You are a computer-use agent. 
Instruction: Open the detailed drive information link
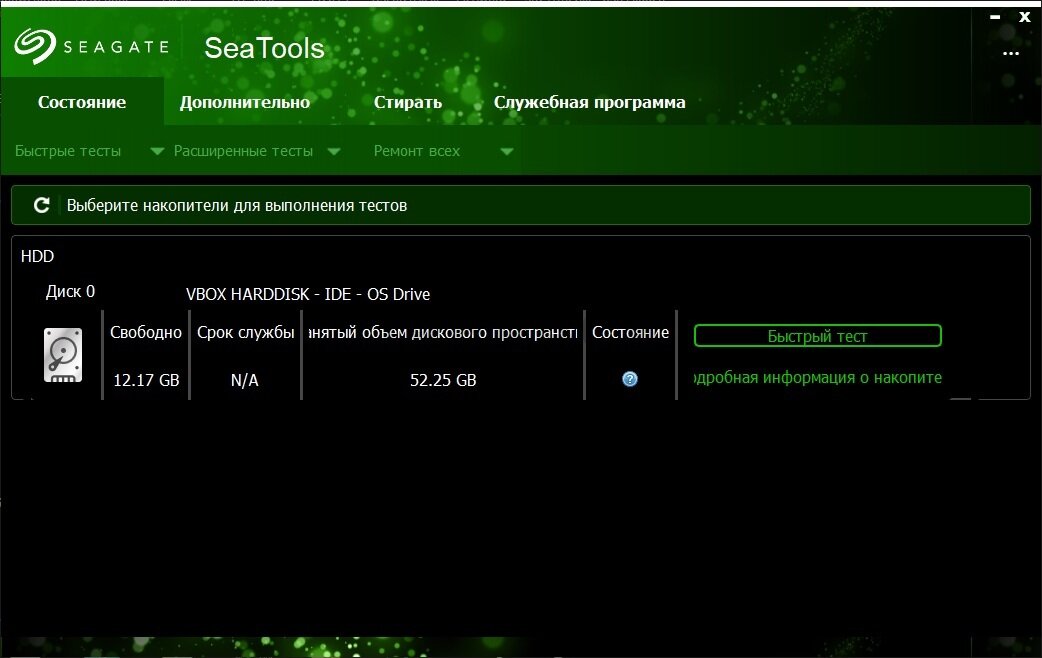[x=817, y=378]
